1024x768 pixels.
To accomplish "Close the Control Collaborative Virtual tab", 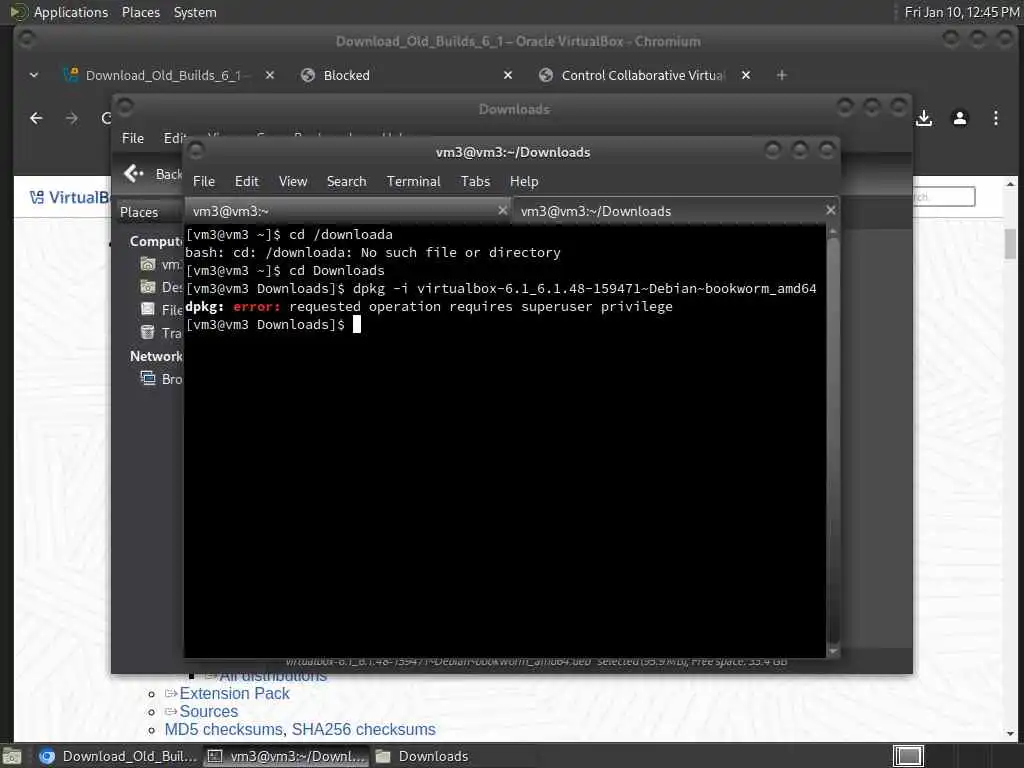I will (746, 75).
